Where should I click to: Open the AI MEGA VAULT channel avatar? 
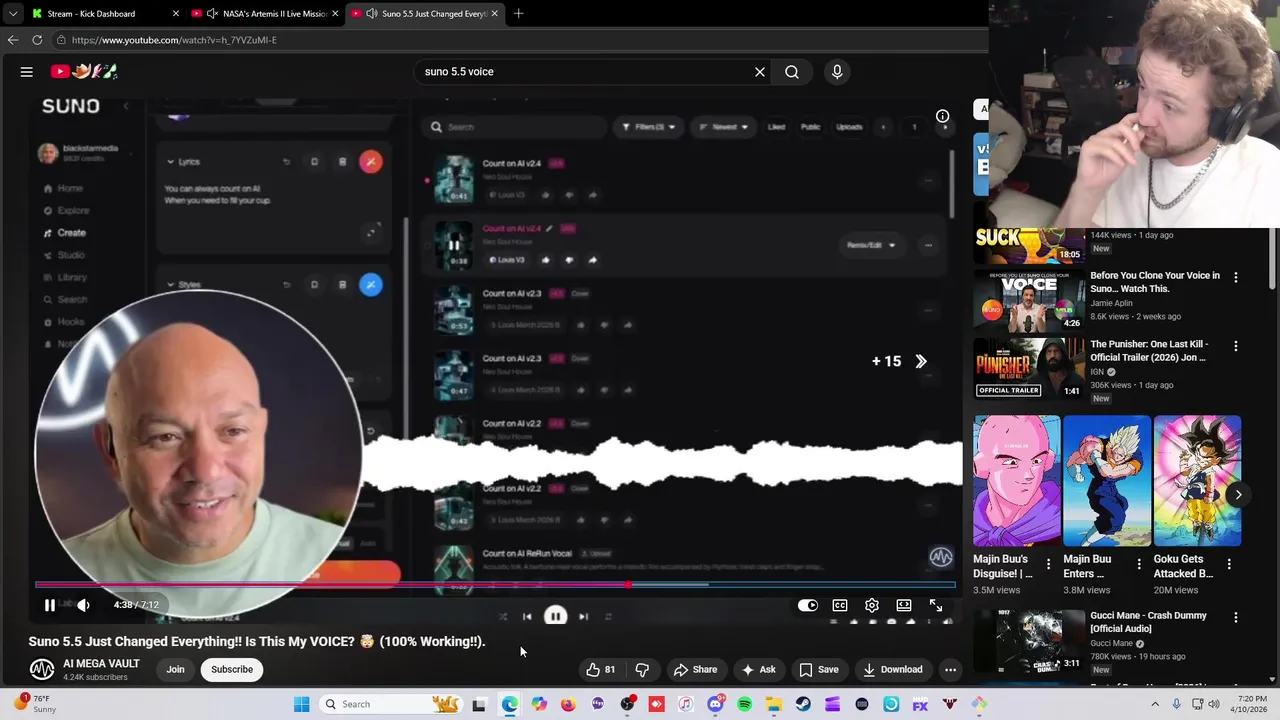click(42, 669)
